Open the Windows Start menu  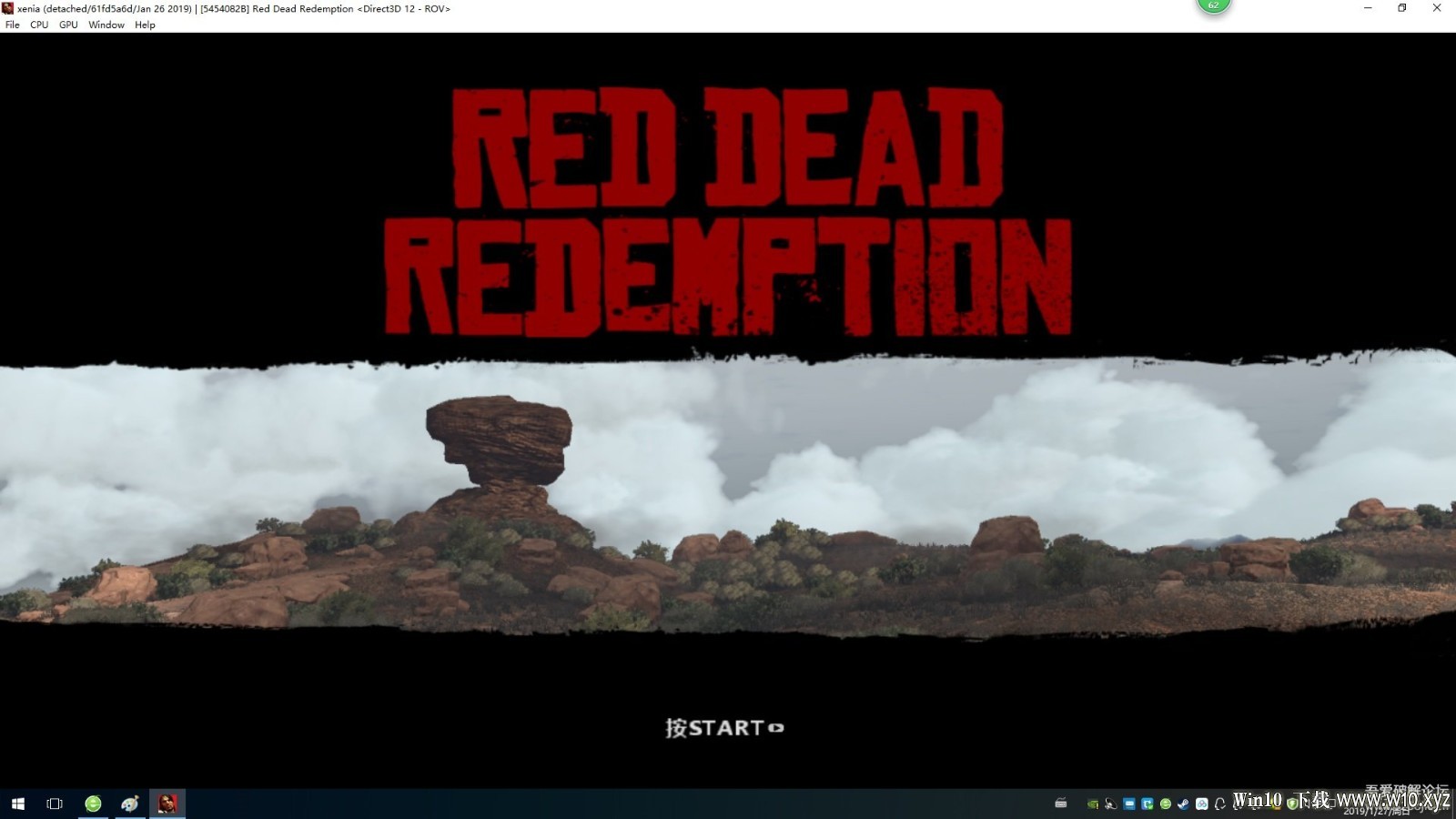(18, 804)
